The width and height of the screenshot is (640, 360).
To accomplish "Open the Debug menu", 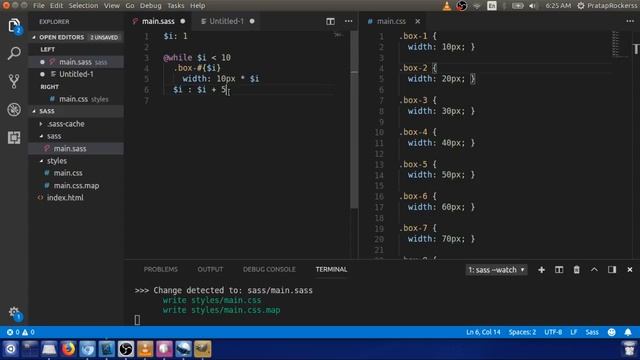I will [x=151, y=6].
